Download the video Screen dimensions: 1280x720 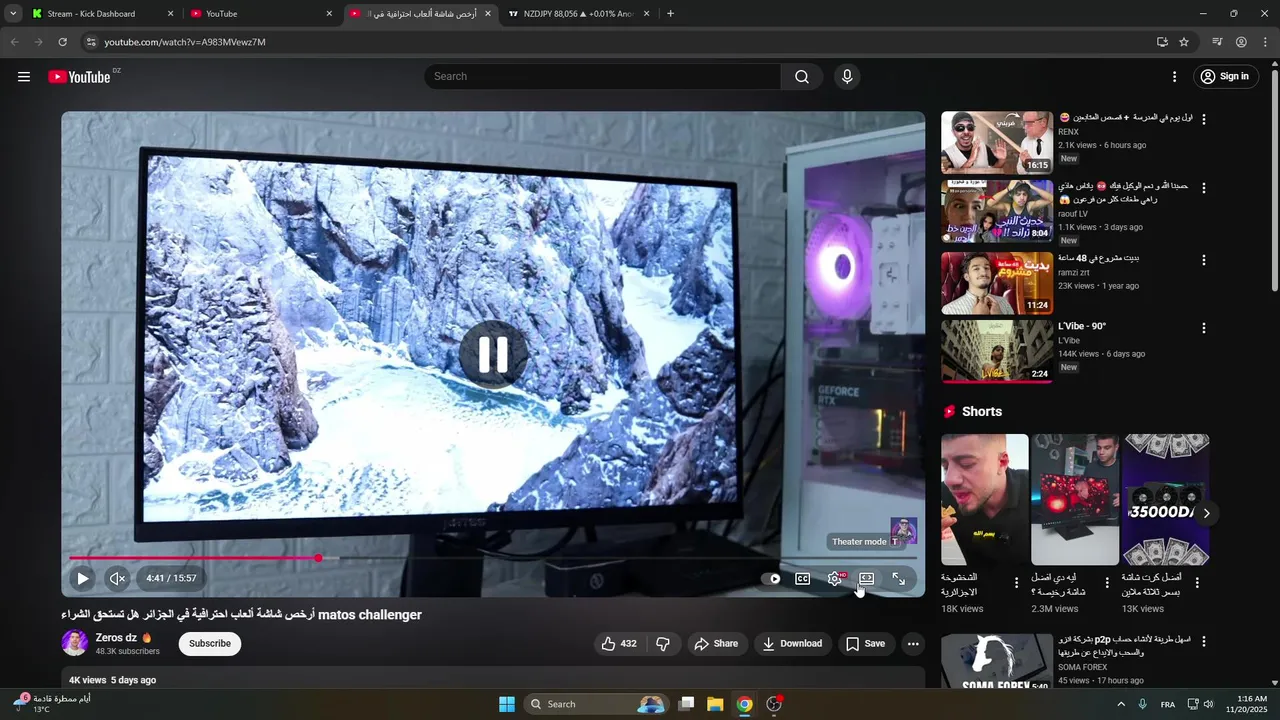tap(793, 643)
